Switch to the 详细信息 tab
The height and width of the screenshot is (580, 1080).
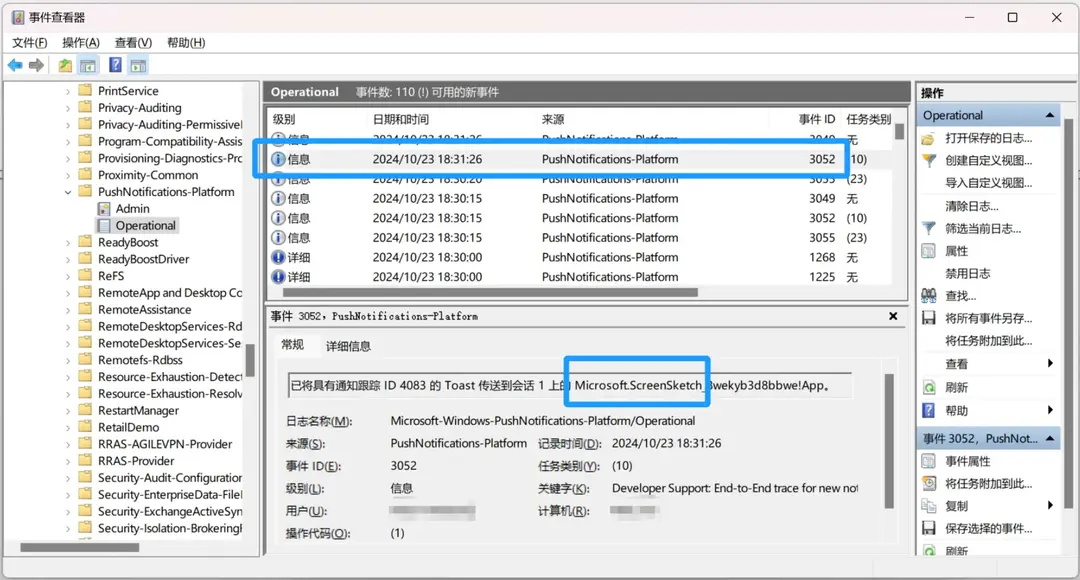pos(348,346)
